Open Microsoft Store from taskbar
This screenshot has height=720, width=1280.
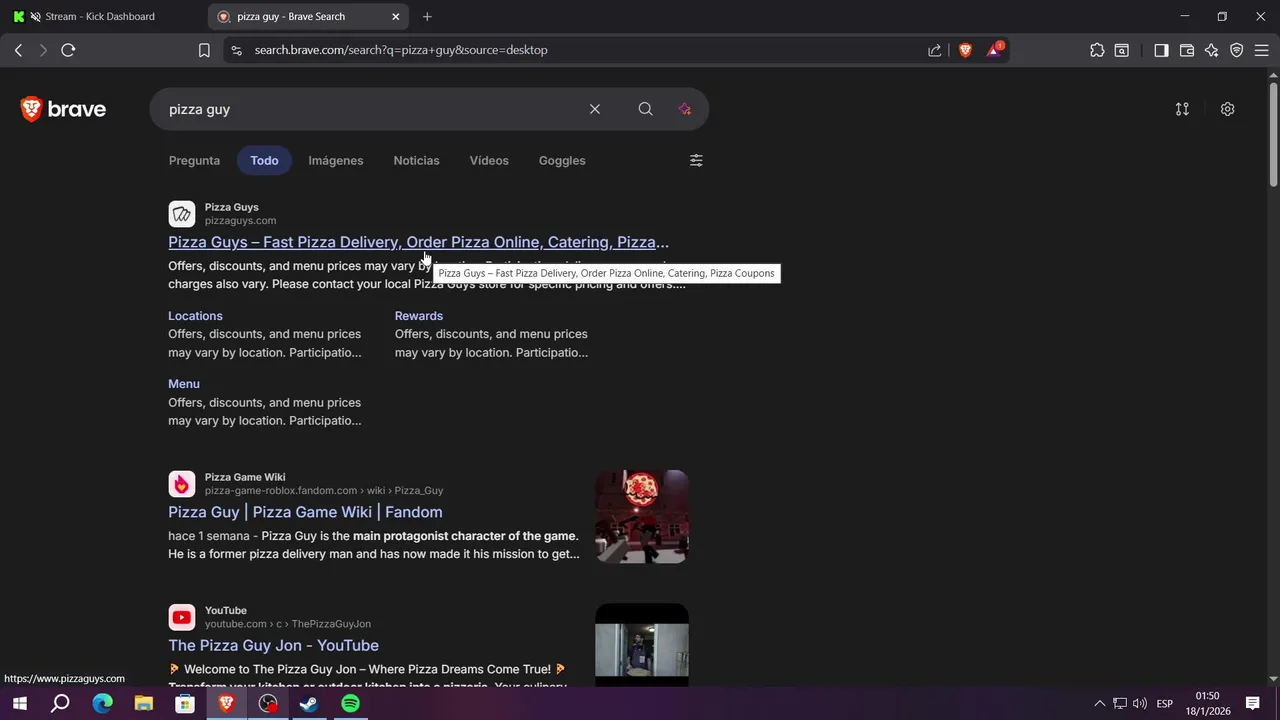pyautogui.click(x=185, y=704)
